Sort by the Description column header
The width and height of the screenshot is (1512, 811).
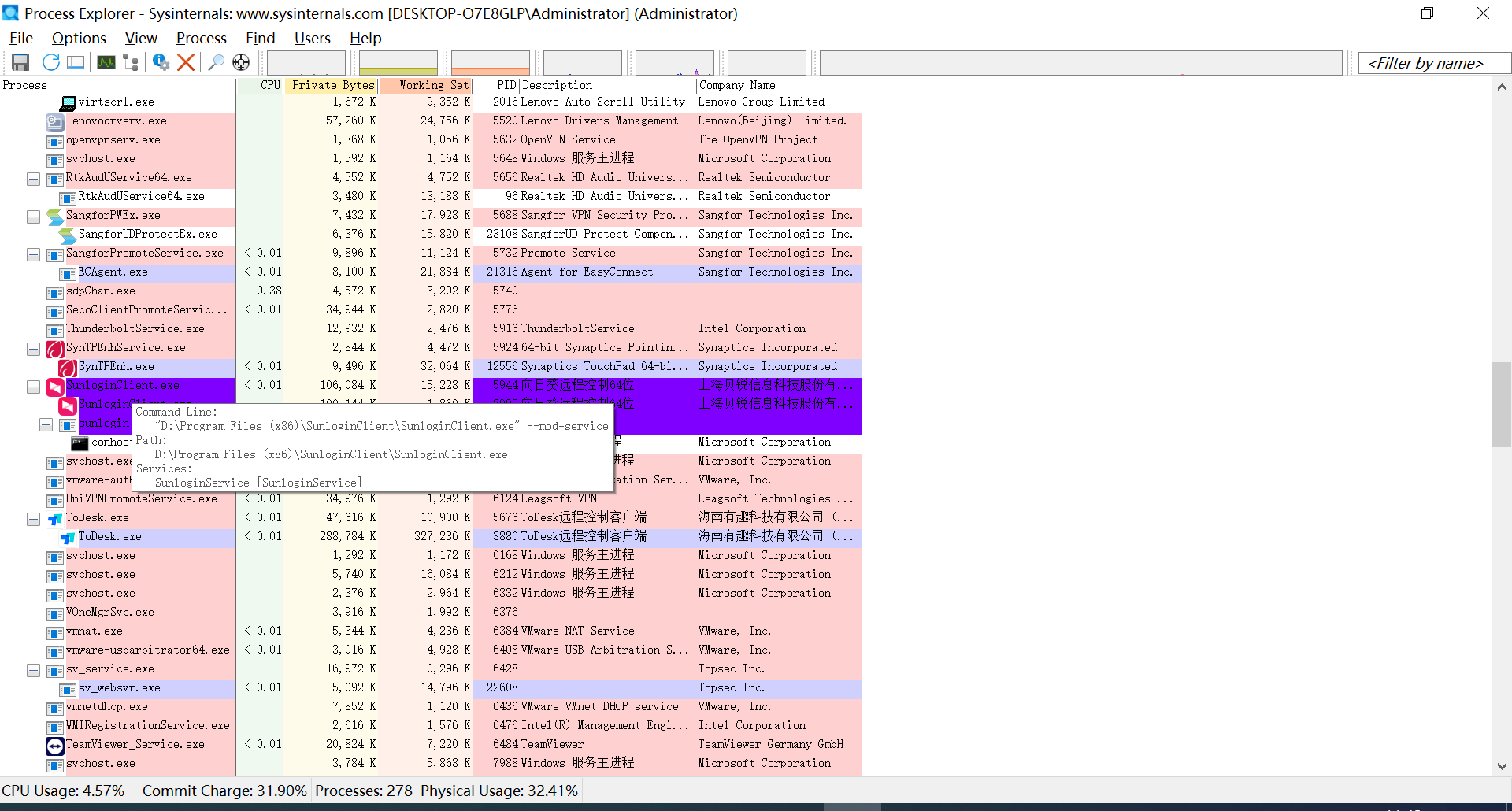(x=608, y=85)
